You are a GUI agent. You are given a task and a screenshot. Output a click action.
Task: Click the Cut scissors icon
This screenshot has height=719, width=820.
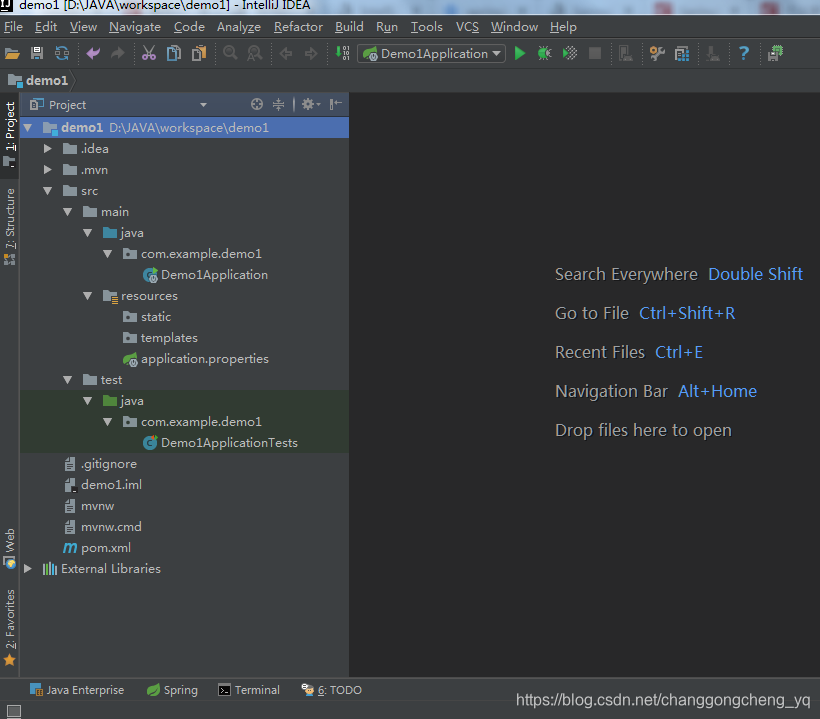149,53
